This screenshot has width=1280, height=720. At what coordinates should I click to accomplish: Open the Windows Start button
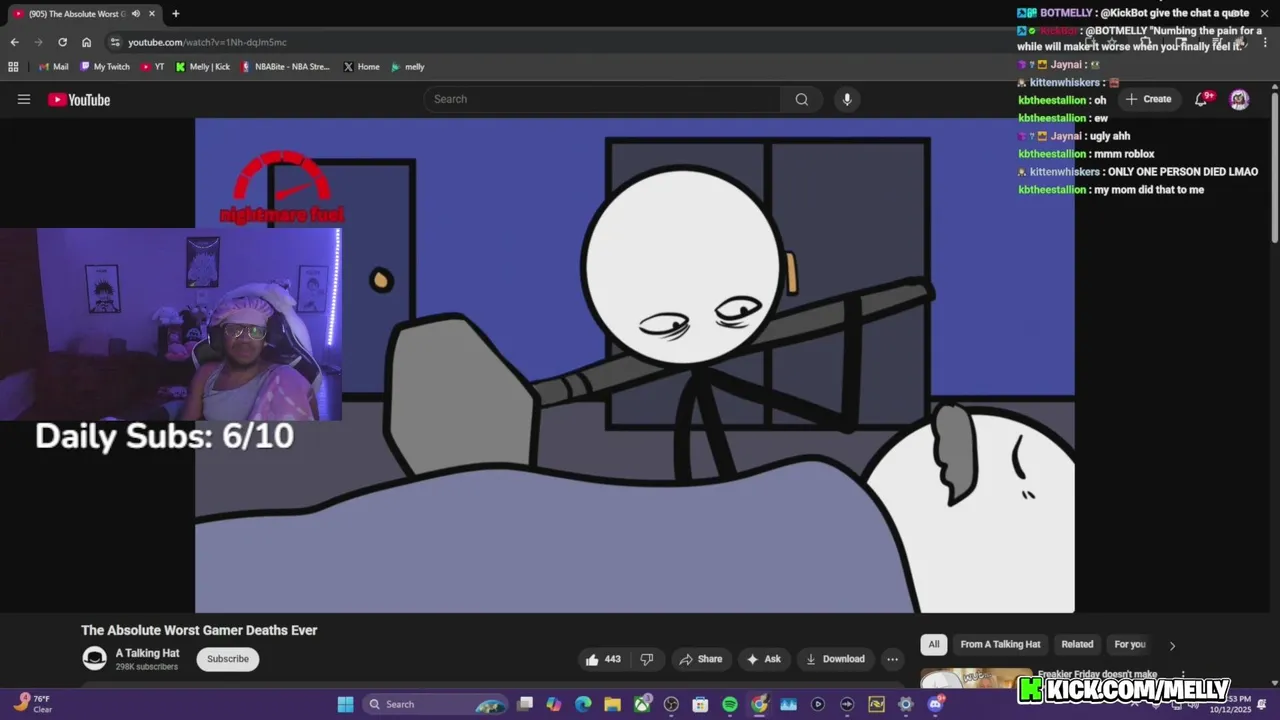(x=345, y=704)
